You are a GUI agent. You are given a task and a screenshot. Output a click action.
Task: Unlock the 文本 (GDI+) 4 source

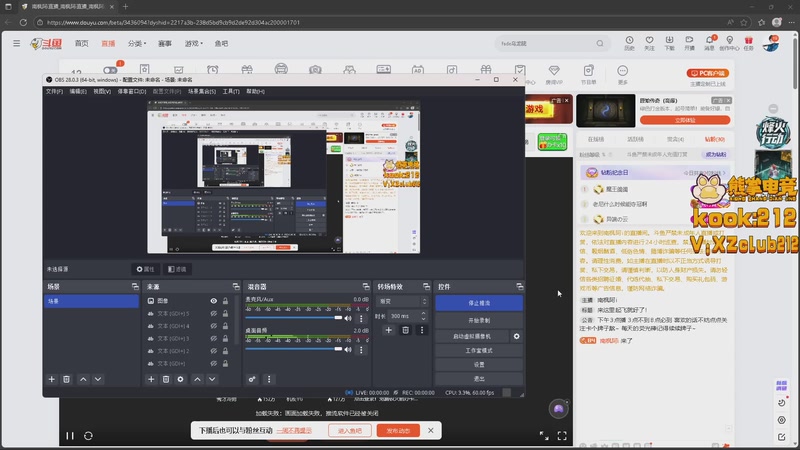(x=225, y=326)
